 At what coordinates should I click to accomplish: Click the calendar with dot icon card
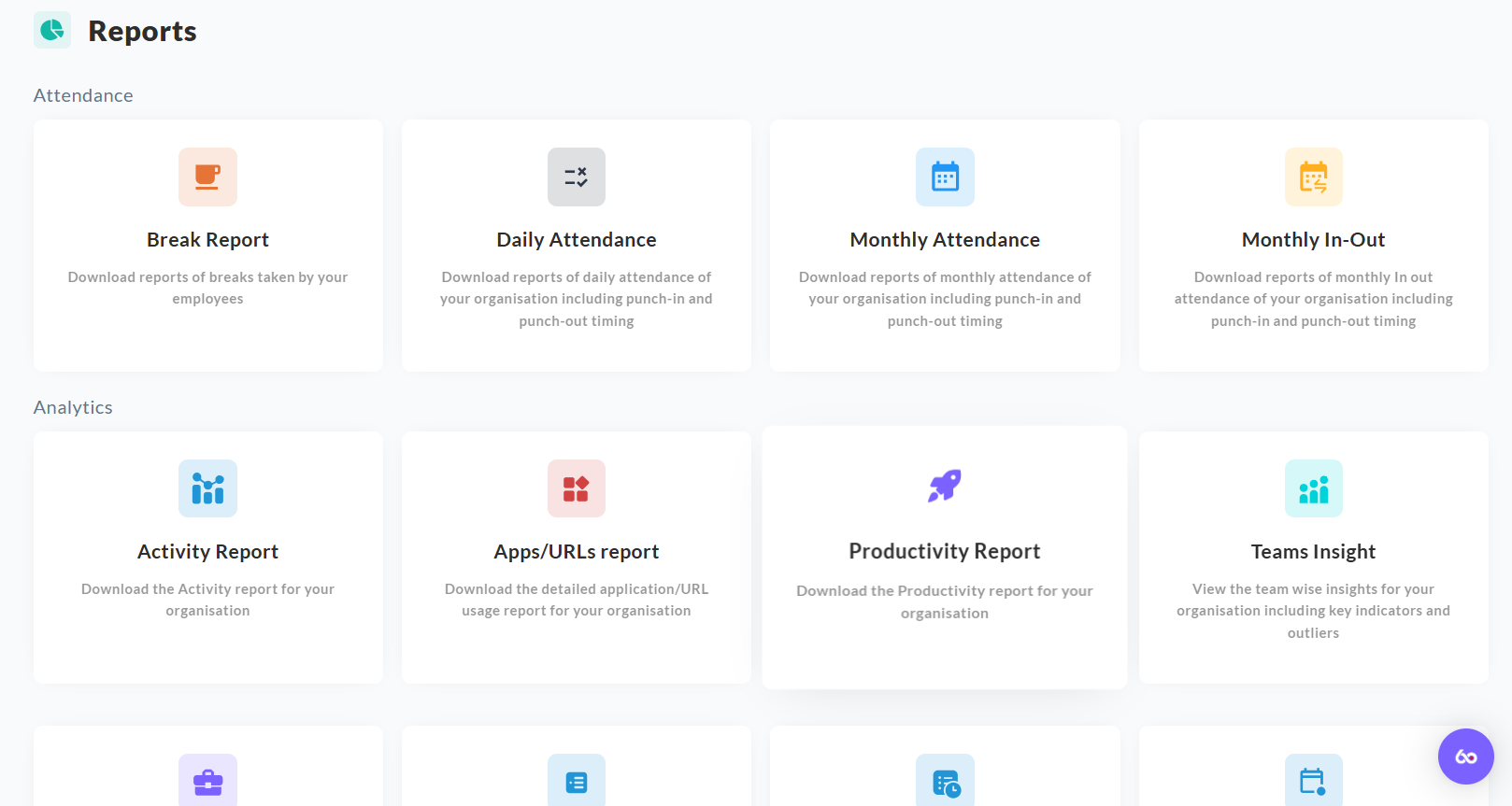(1314, 780)
